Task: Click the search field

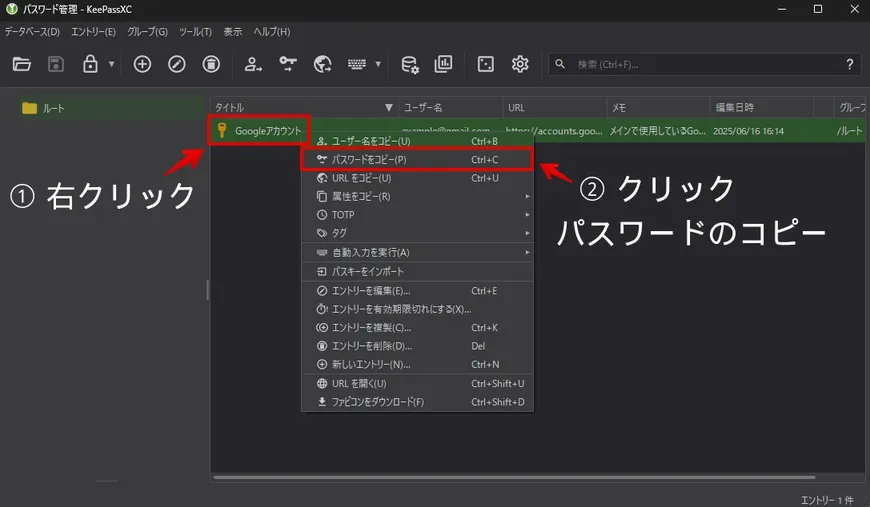Action: 705,64
